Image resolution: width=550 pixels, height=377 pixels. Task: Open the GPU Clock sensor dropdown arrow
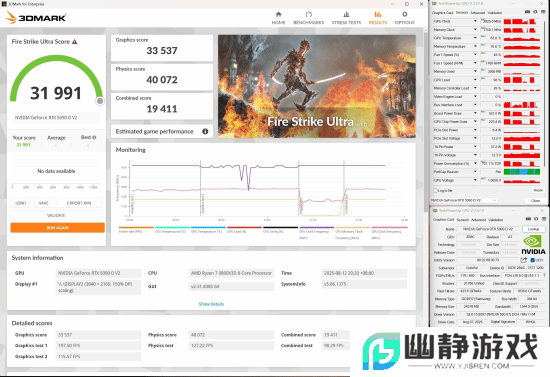click(x=475, y=21)
